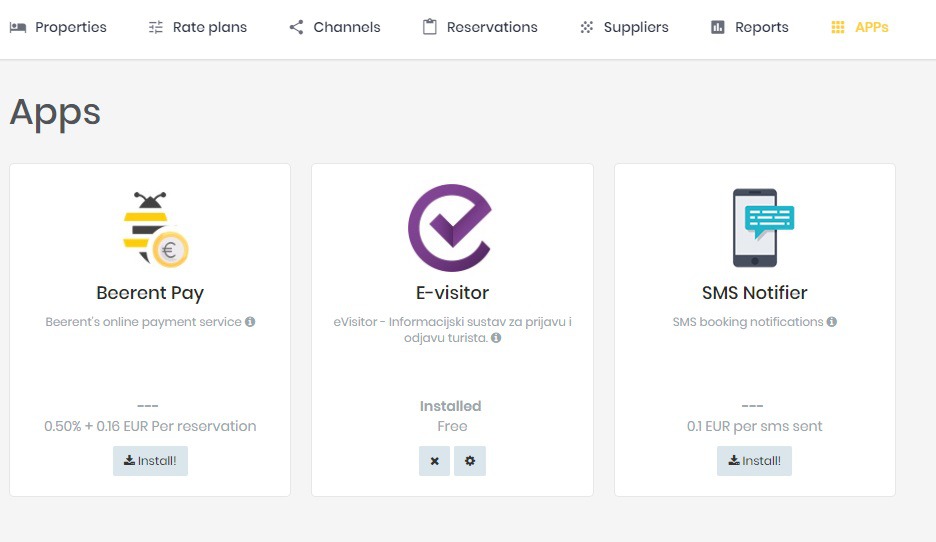This screenshot has width=936, height=542.
Task: Open E-visitor settings with the gear button
Action: pos(470,461)
